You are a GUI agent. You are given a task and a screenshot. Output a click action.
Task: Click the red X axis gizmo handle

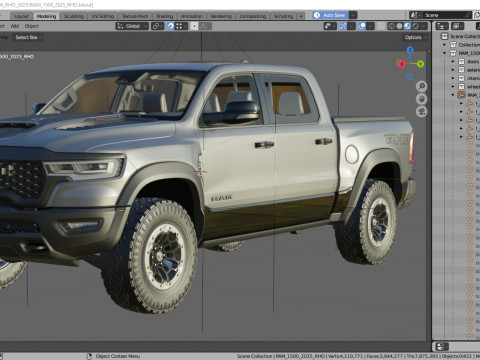coord(402,64)
